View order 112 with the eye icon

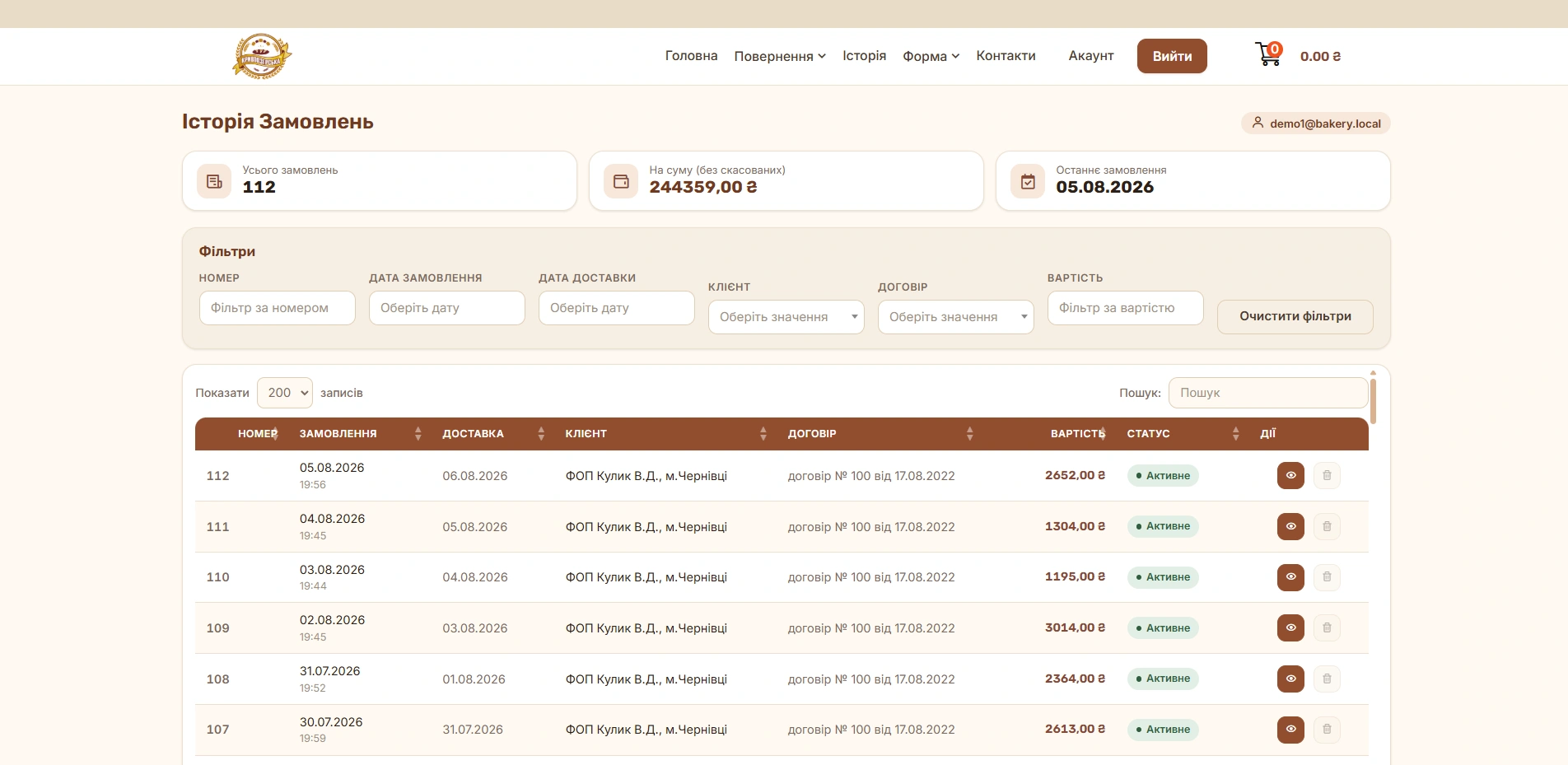pyautogui.click(x=1290, y=475)
